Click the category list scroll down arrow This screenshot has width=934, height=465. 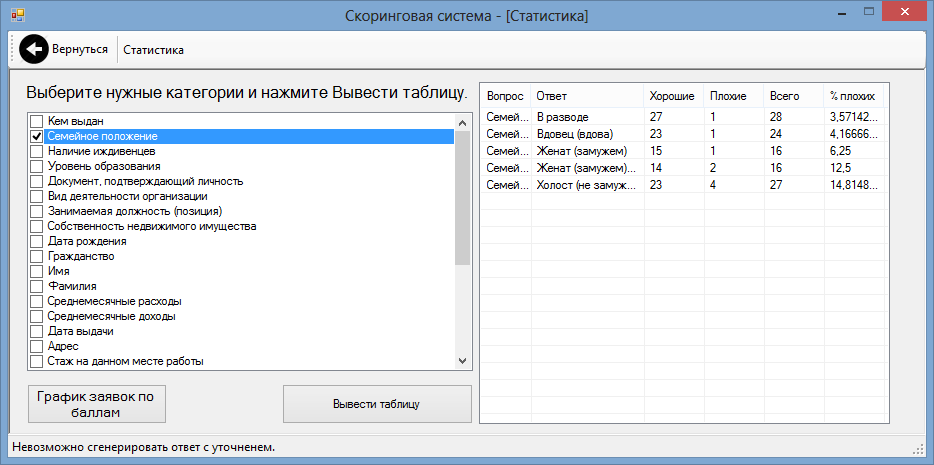[x=462, y=361]
